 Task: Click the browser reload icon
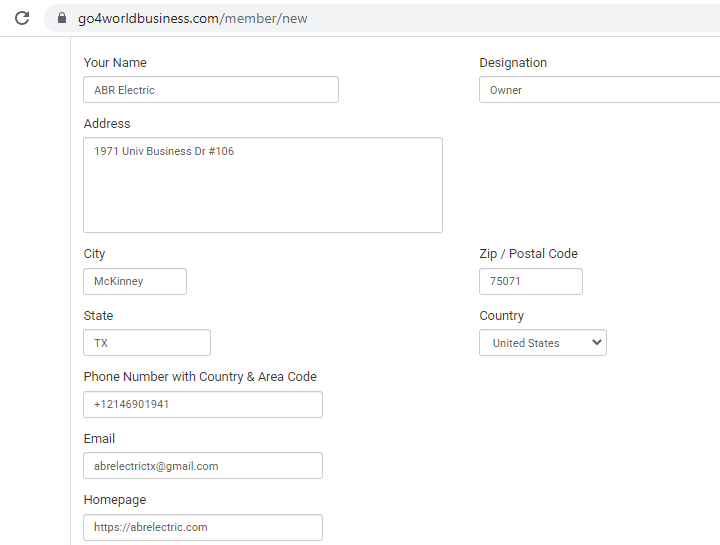click(x=22, y=18)
